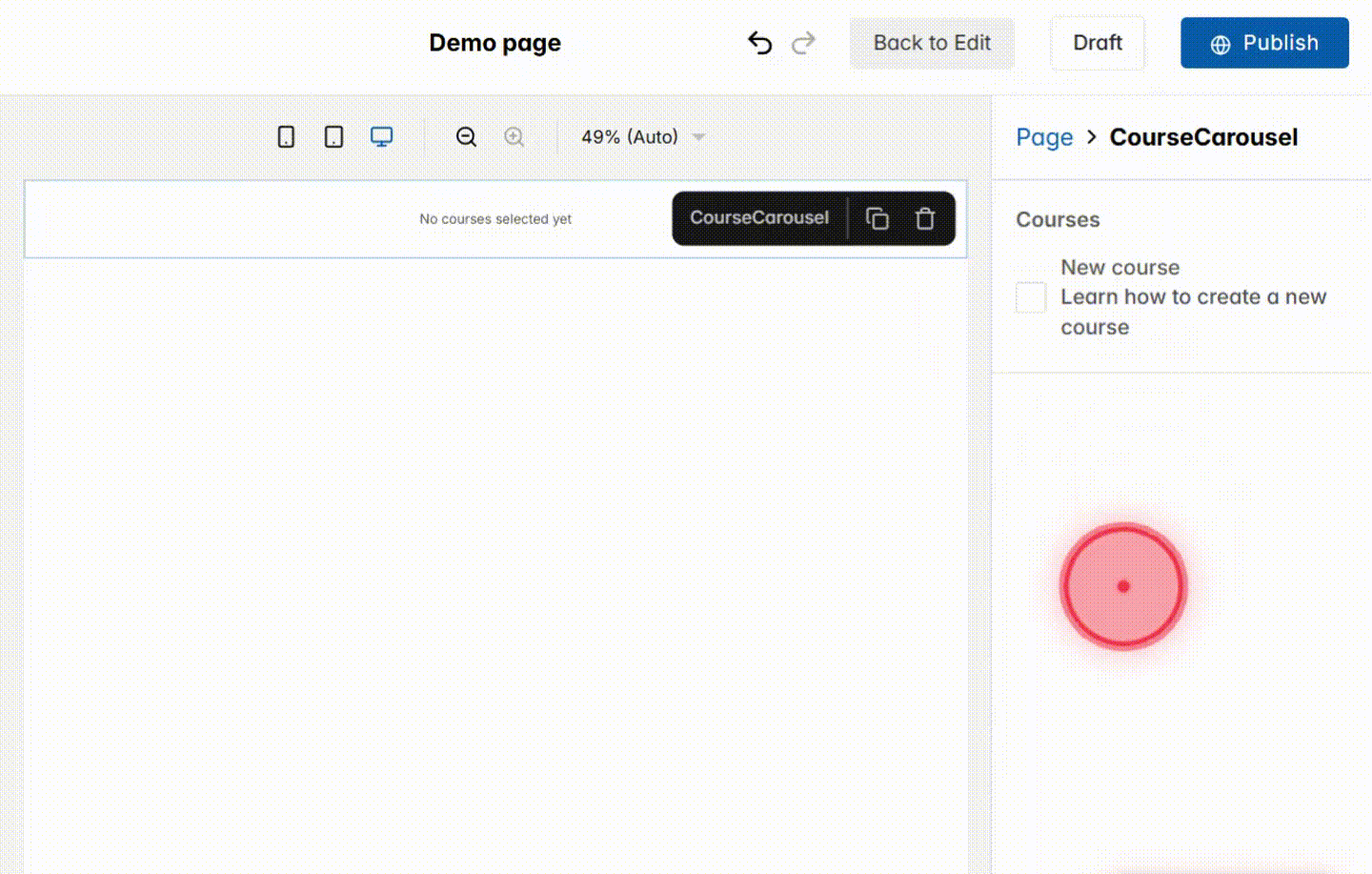This screenshot has height=874, width=1372.
Task: Delete the CourseCarousel component with trash icon
Action: click(x=924, y=218)
